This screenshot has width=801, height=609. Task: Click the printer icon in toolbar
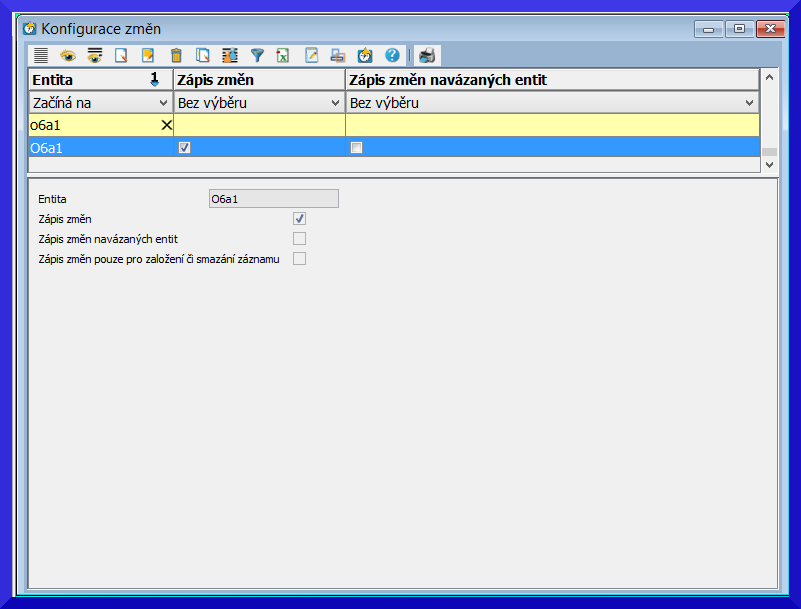click(x=427, y=55)
